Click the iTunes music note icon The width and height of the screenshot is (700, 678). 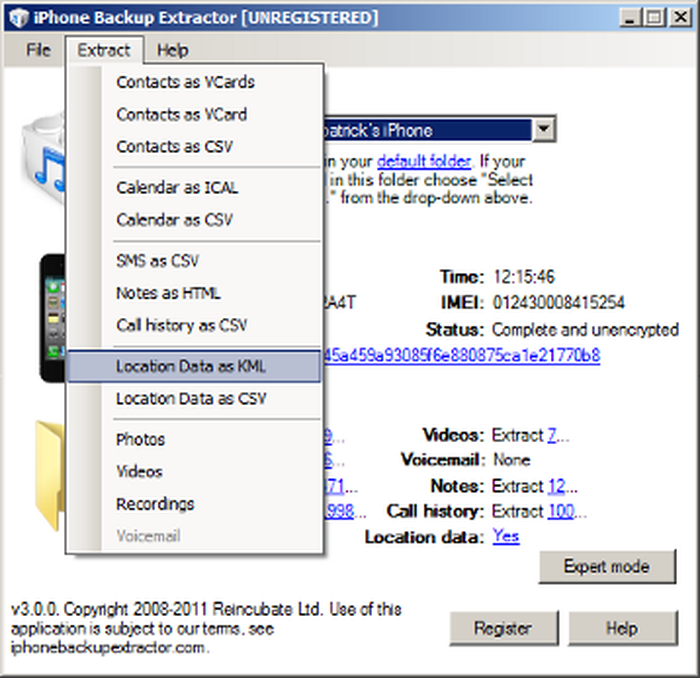click(x=43, y=158)
